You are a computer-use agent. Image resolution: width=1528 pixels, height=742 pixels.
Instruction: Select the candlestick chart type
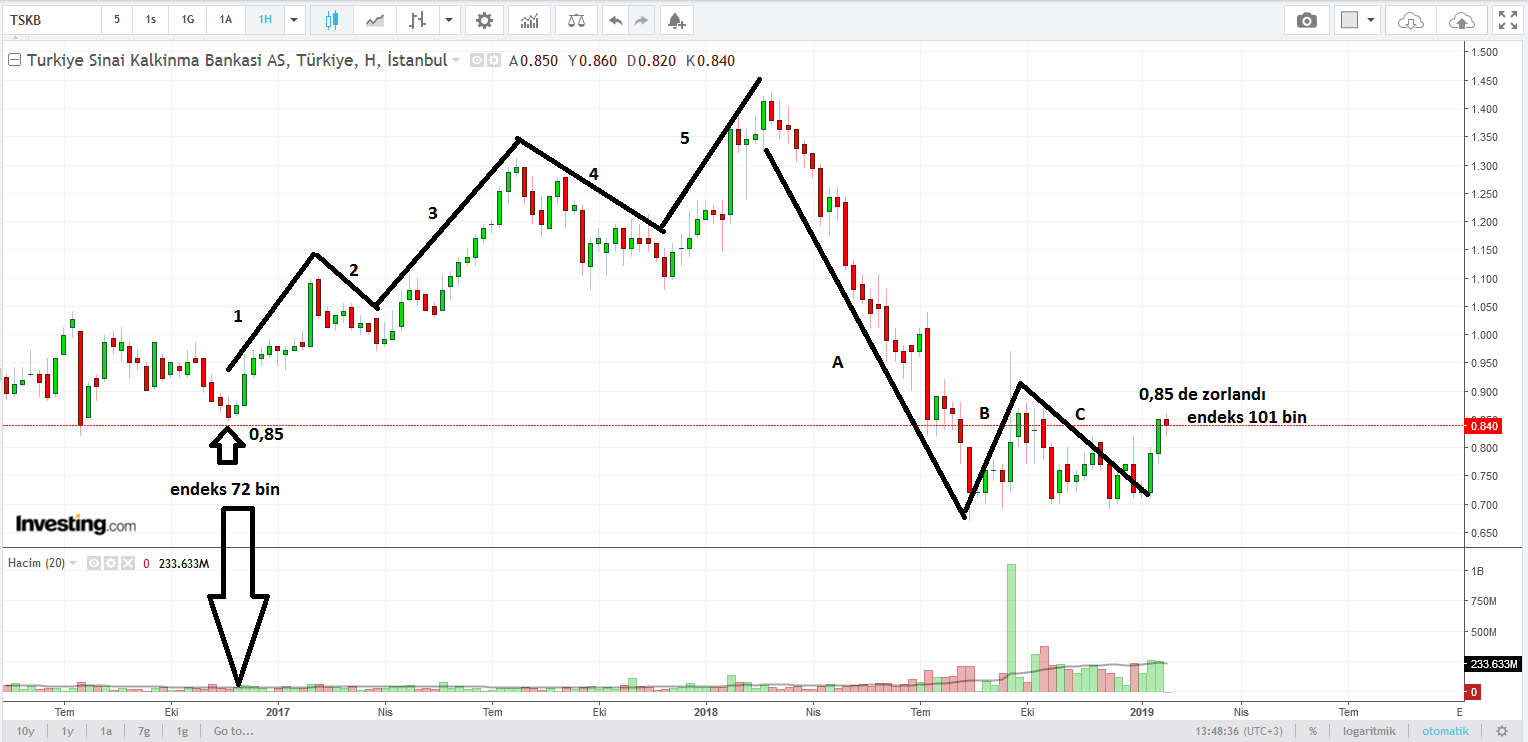[x=332, y=20]
